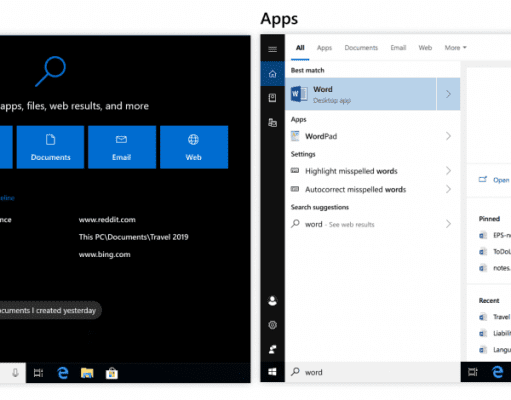The width and height of the screenshot is (511, 400).
Task: Open This PC\Documents\Travel 2019 entry
Action: point(133,237)
